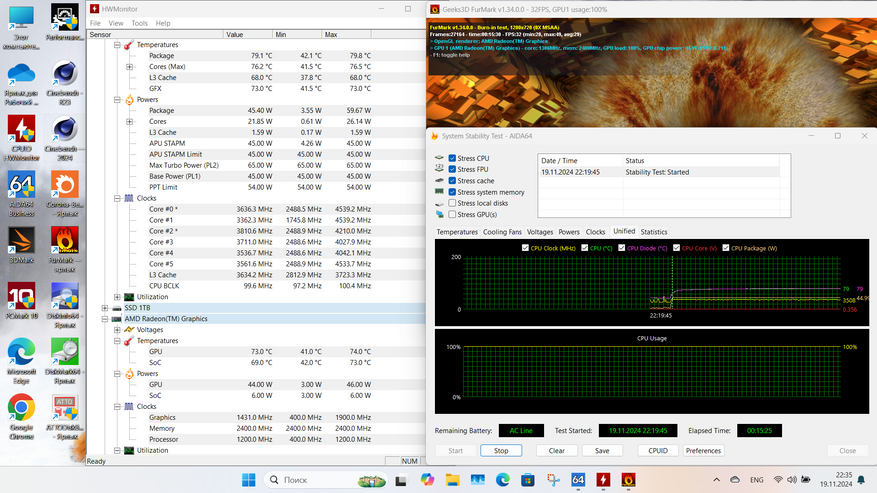
Task: Click Value column header in HWMonitor
Action: coord(247,35)
